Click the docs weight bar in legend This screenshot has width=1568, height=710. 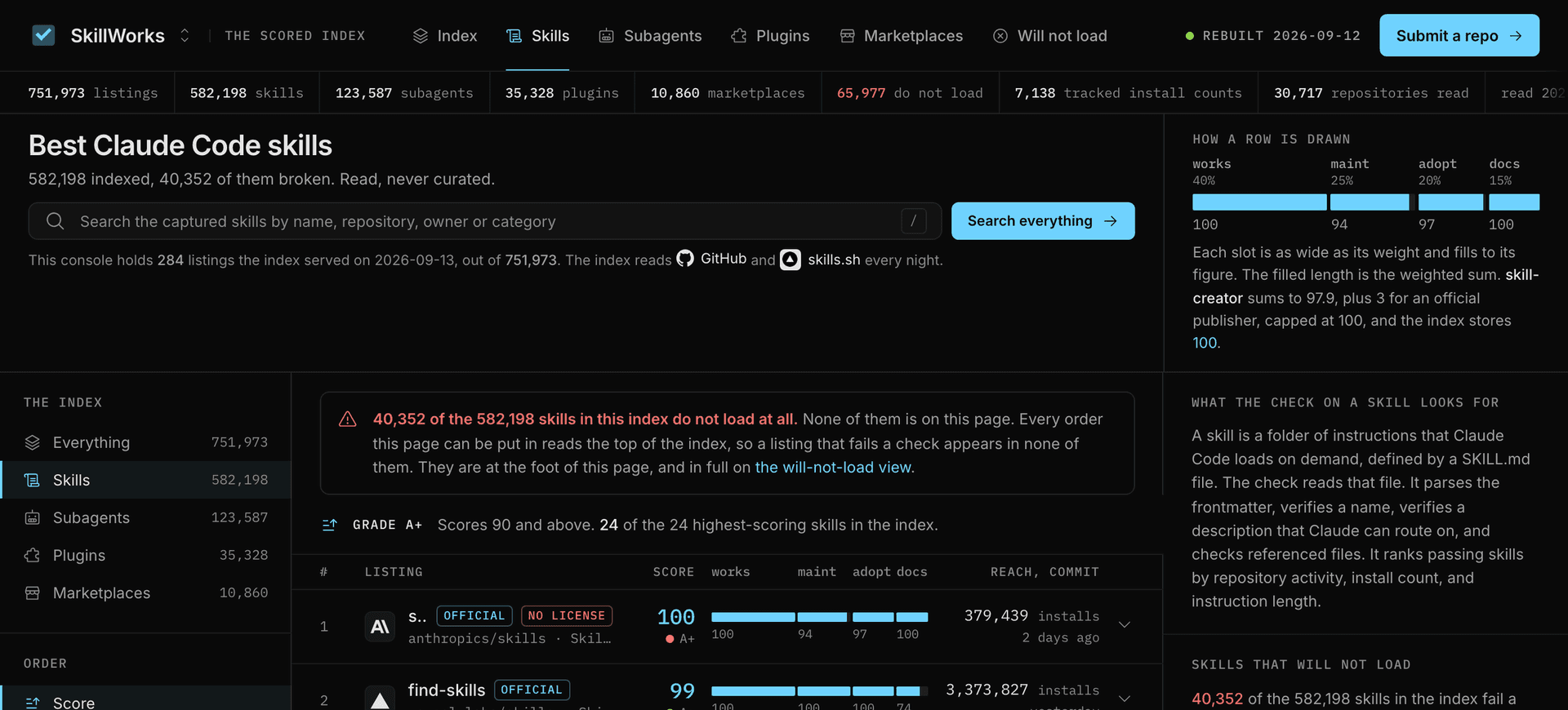pyautogui.click(x=1514, y=202)
